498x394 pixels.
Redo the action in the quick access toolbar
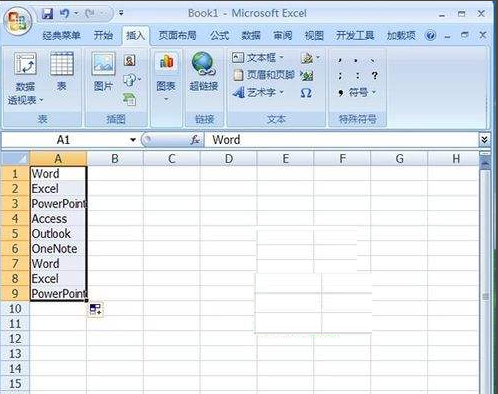(x=90, y=13)
